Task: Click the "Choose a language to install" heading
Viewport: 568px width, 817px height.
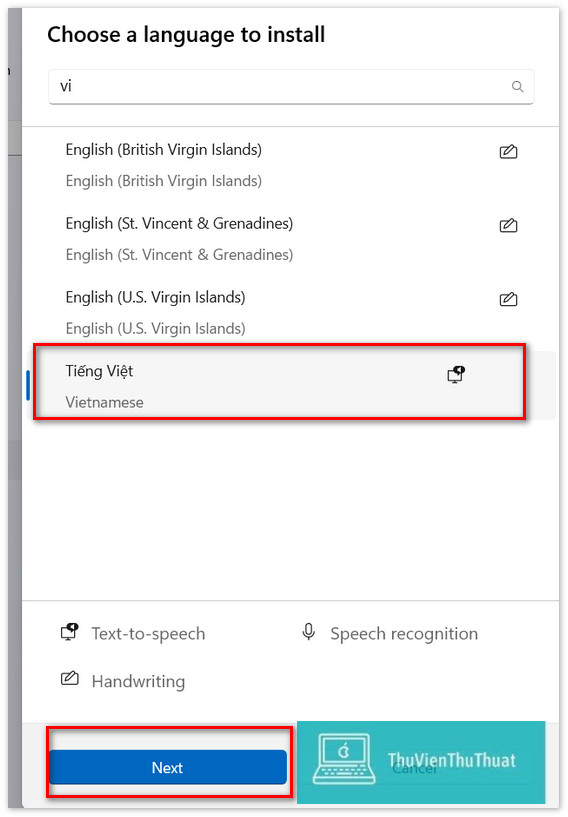Action: [x=186, y=35]
